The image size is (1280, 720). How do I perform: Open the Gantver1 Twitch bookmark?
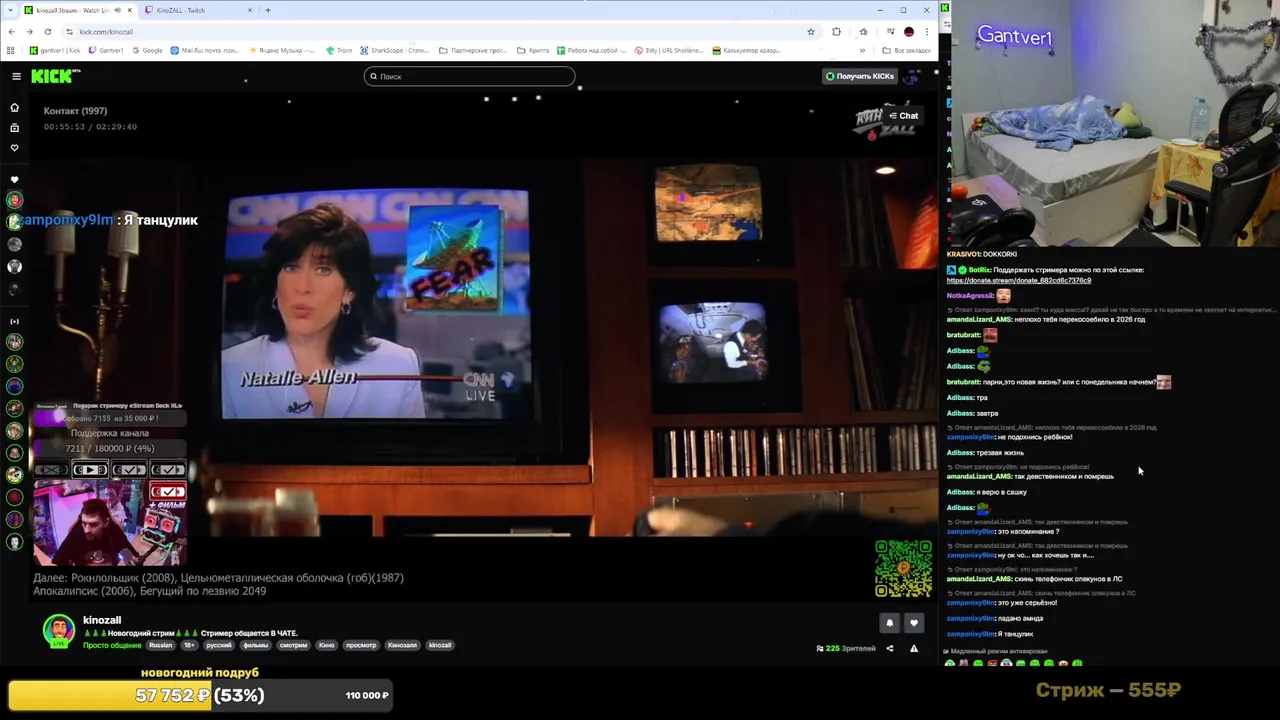(106, 50)
